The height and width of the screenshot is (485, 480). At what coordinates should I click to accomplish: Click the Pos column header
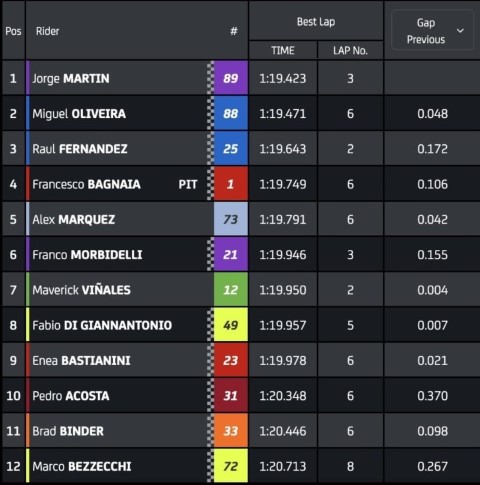tap(13, 31)
